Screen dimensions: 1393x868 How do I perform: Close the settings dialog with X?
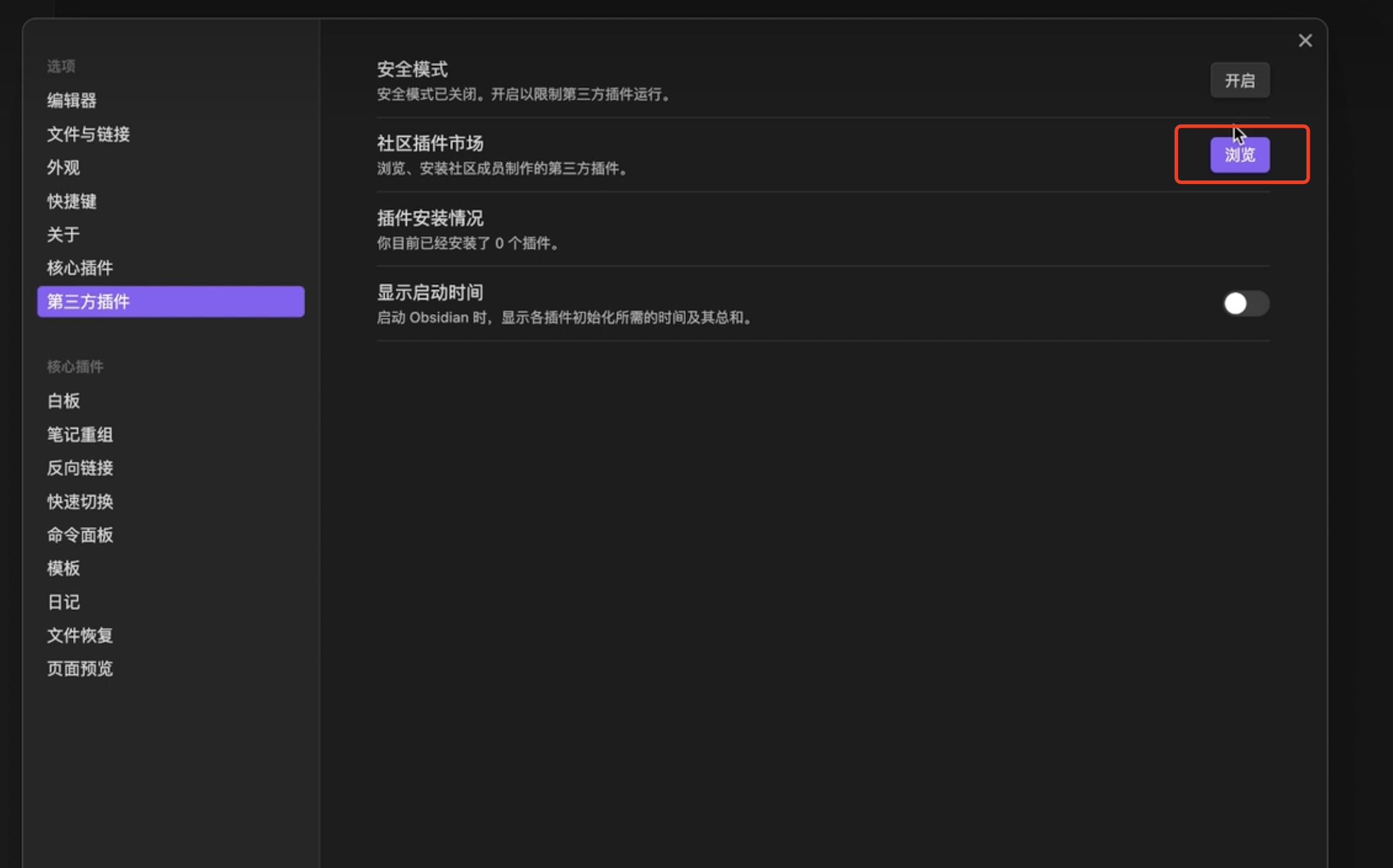(x=1305, y=40)
